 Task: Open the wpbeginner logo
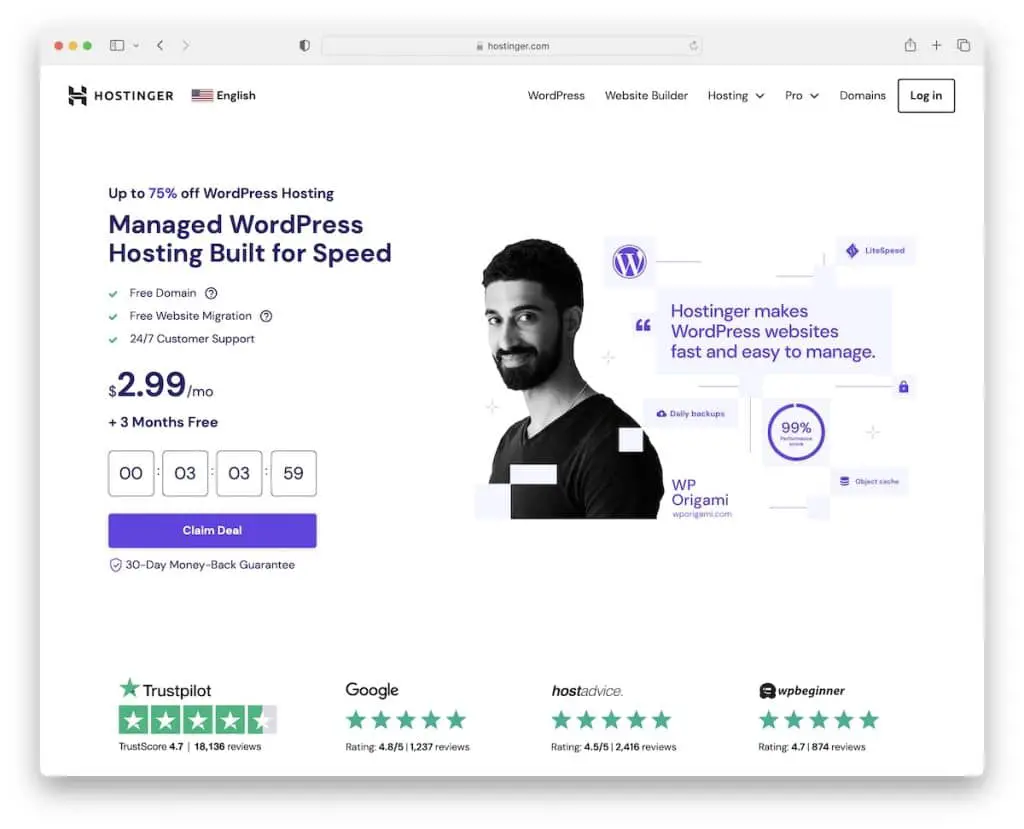(x=802, y=691)
